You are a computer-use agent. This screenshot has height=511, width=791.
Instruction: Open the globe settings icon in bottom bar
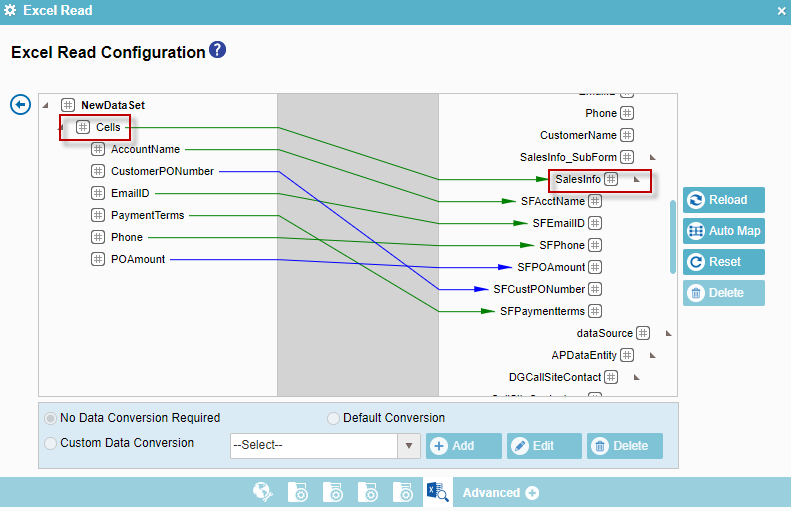tap(263, 492)
